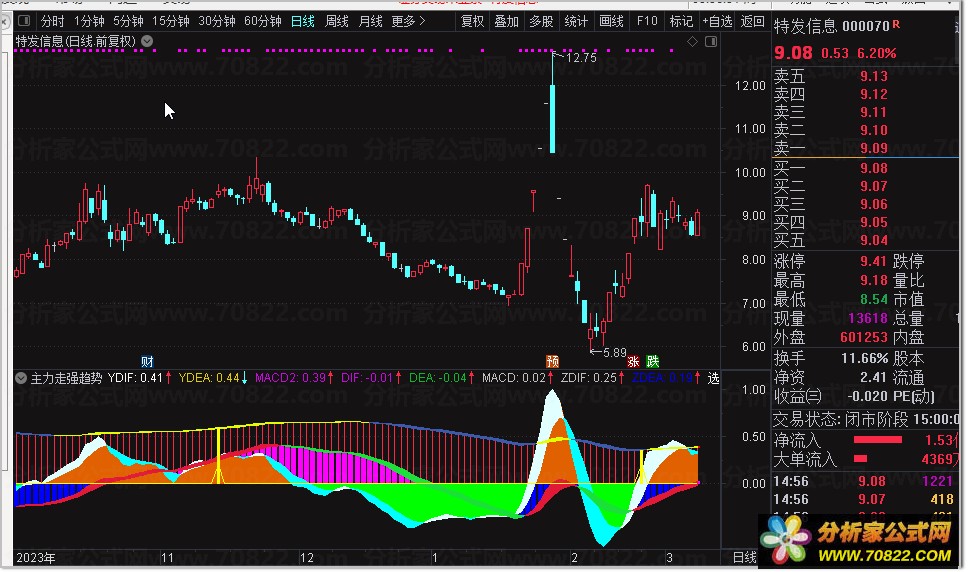This screenshot has width=968, height=572.
Task: Open 画线 drawing tools
Action: click(611, 21)
